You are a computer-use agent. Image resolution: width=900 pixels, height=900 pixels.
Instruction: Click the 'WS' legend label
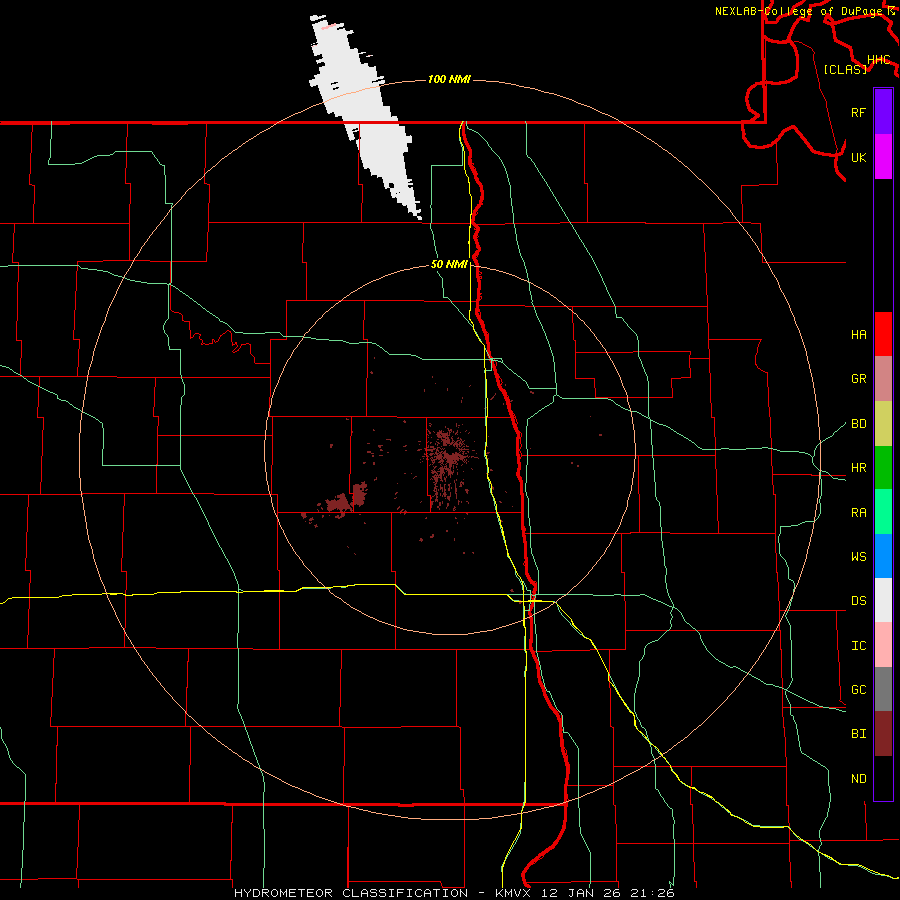point(858,556)
